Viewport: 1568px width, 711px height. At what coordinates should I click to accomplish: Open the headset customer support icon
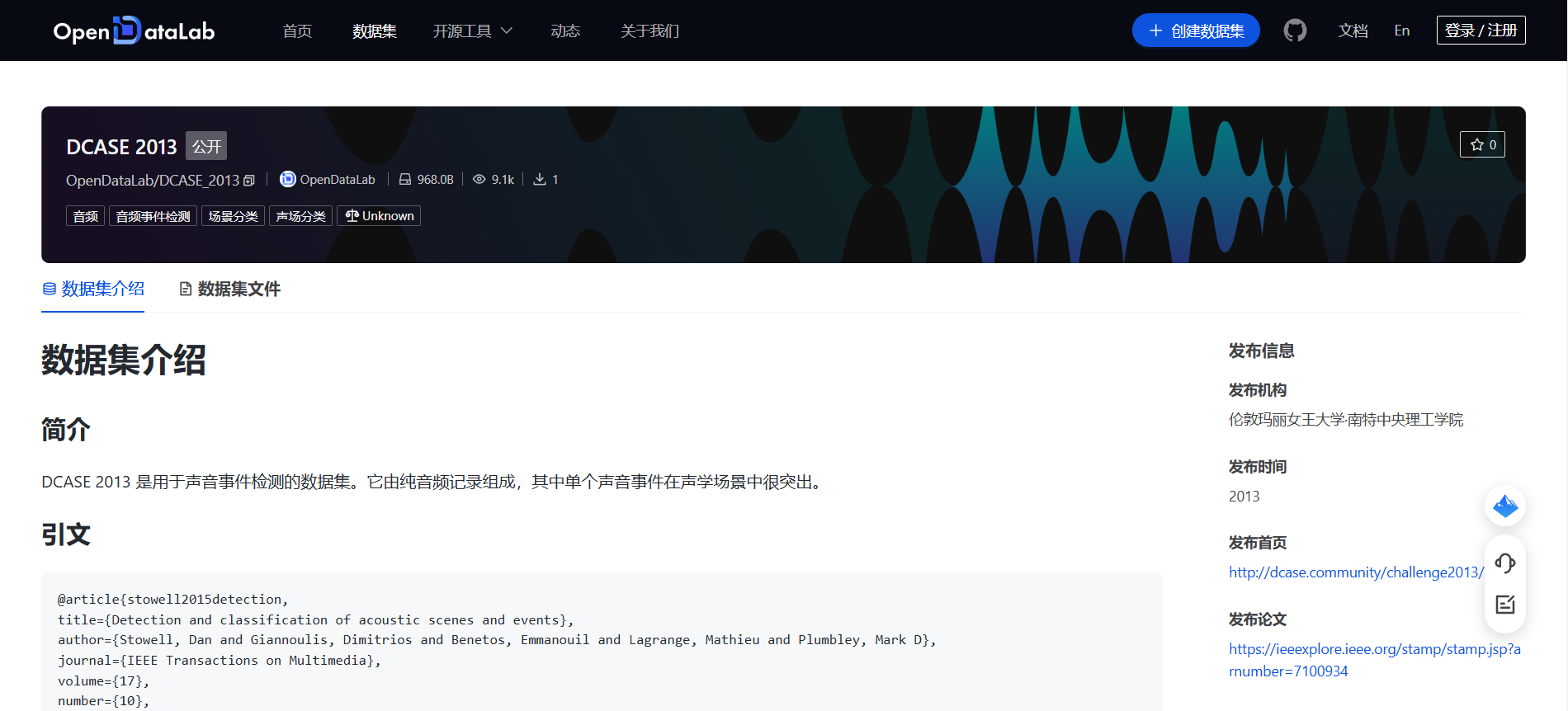pos(1505,563)
